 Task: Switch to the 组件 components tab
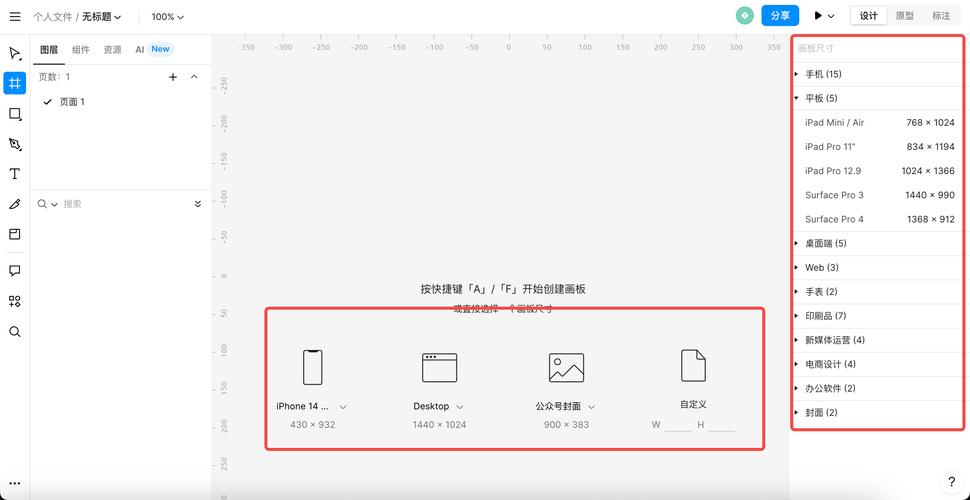coord(80,50)
